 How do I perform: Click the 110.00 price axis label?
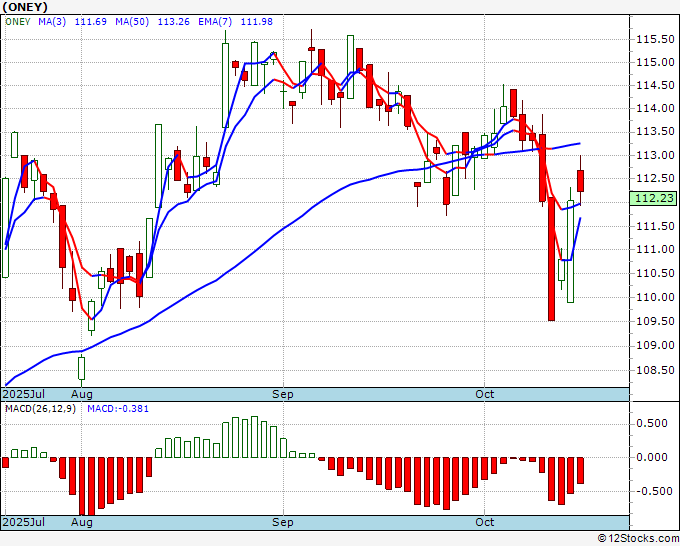655,298
